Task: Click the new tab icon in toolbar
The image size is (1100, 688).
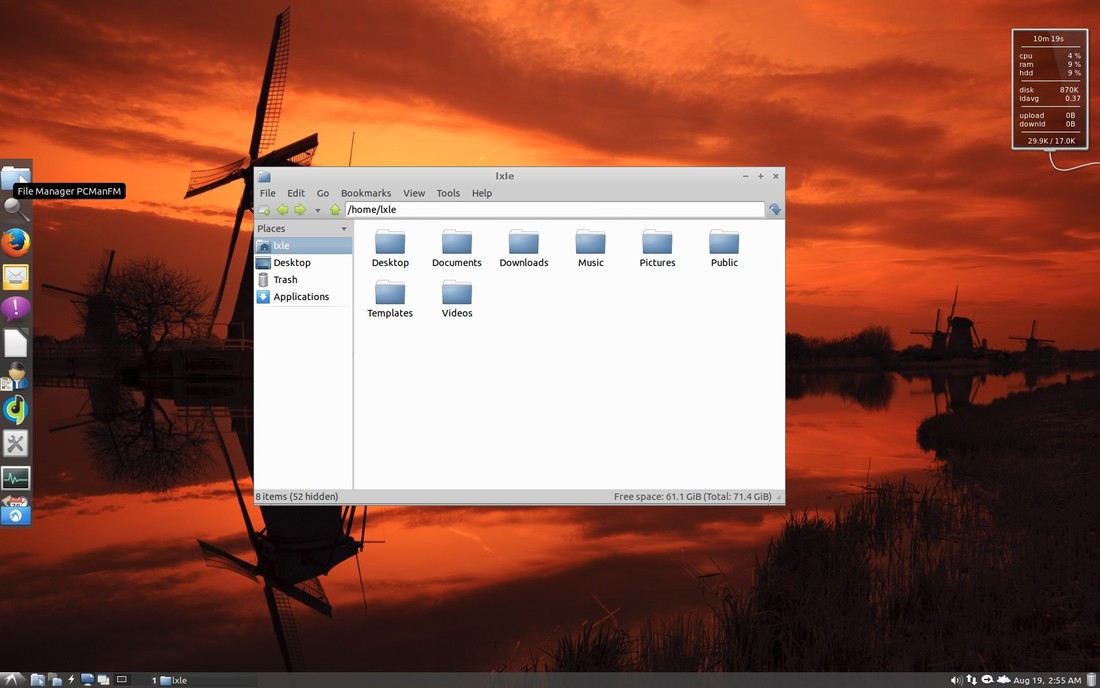Action: click(x=264, y=210)
